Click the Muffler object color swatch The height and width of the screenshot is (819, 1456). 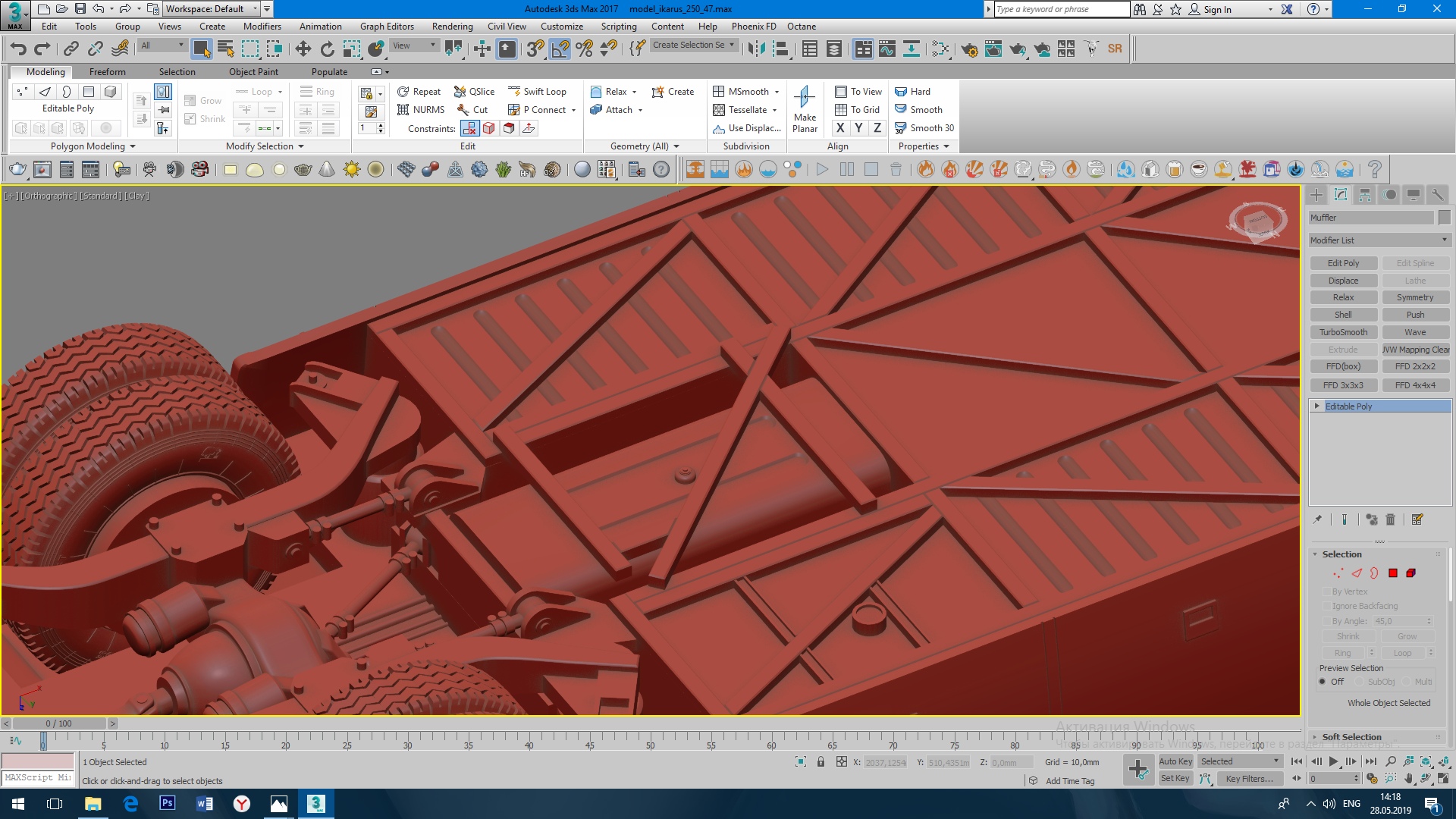pyautogui.click(x=1444, y=218)
